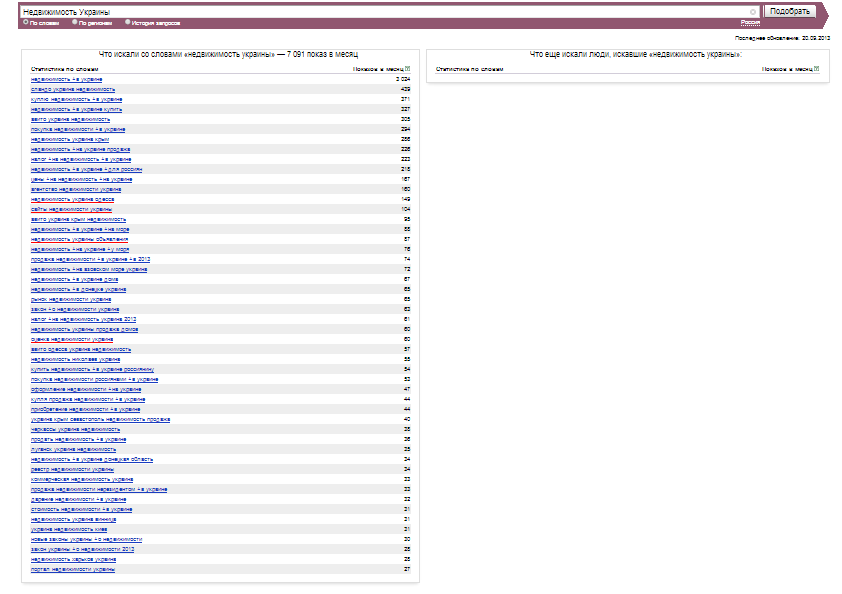Open link 'недвижимость украина винница'

coord(74,520)
